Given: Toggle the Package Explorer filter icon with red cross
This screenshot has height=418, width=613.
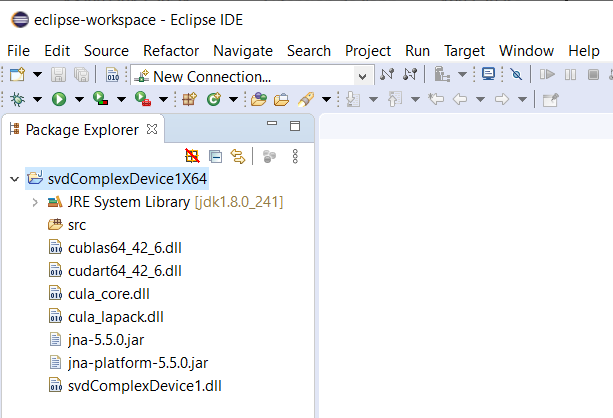Looking at the screenshot, I should [193, 156].
